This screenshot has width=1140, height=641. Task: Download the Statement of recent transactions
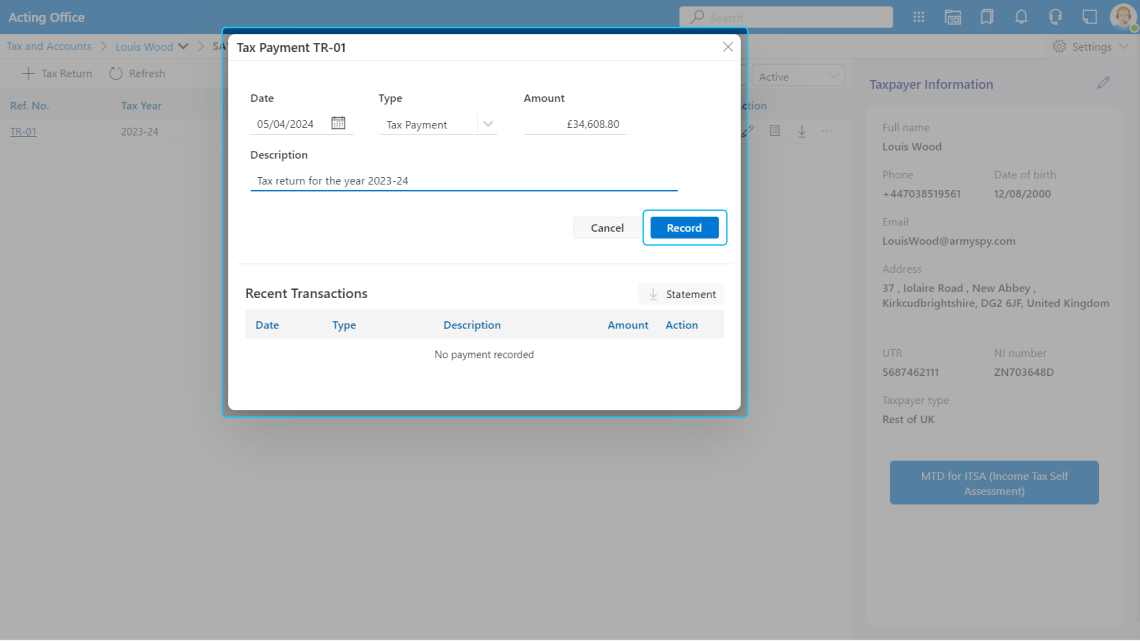[x=681, y=294]
